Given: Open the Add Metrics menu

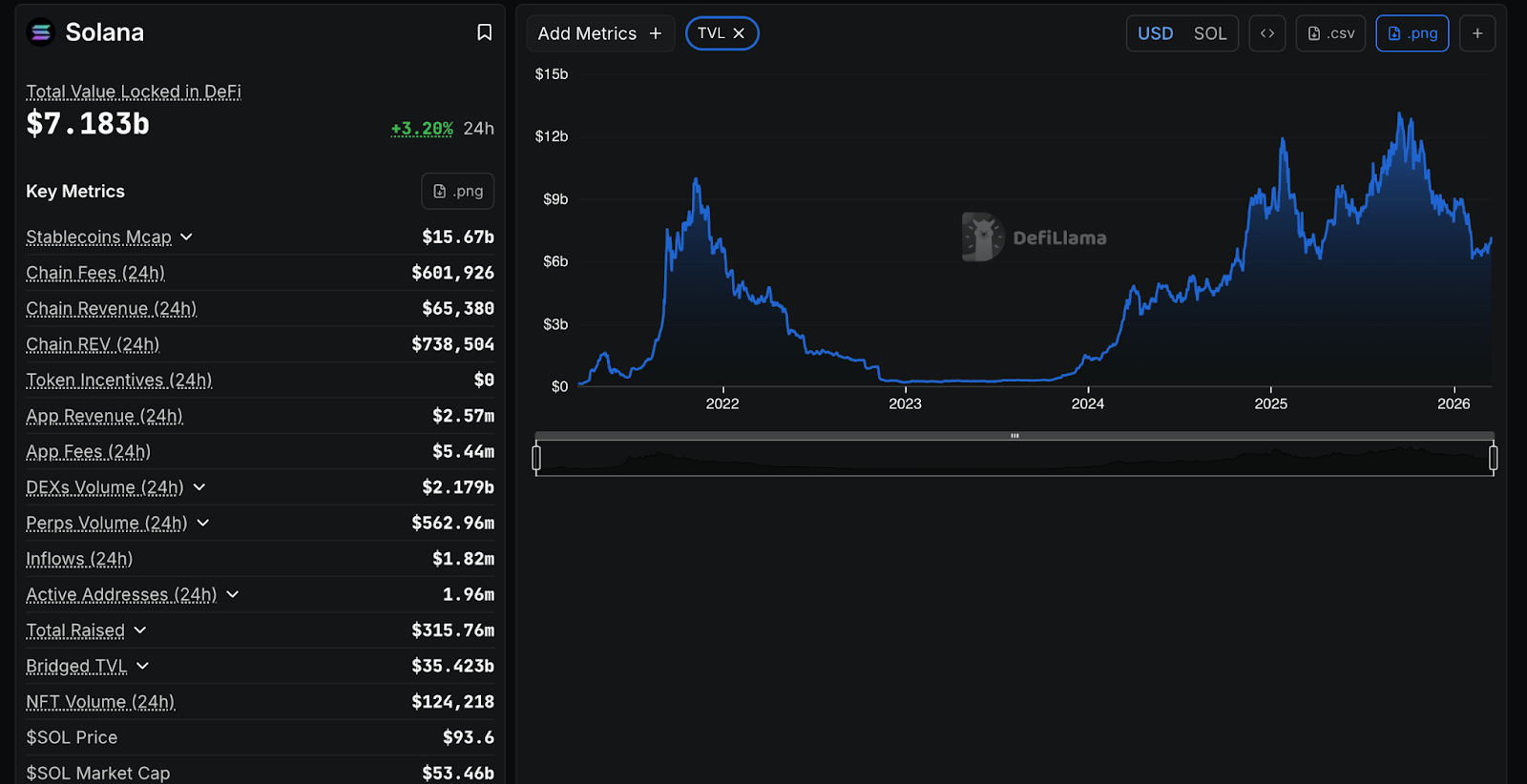Looking at the screenshot, I should (x=599, y=33).
